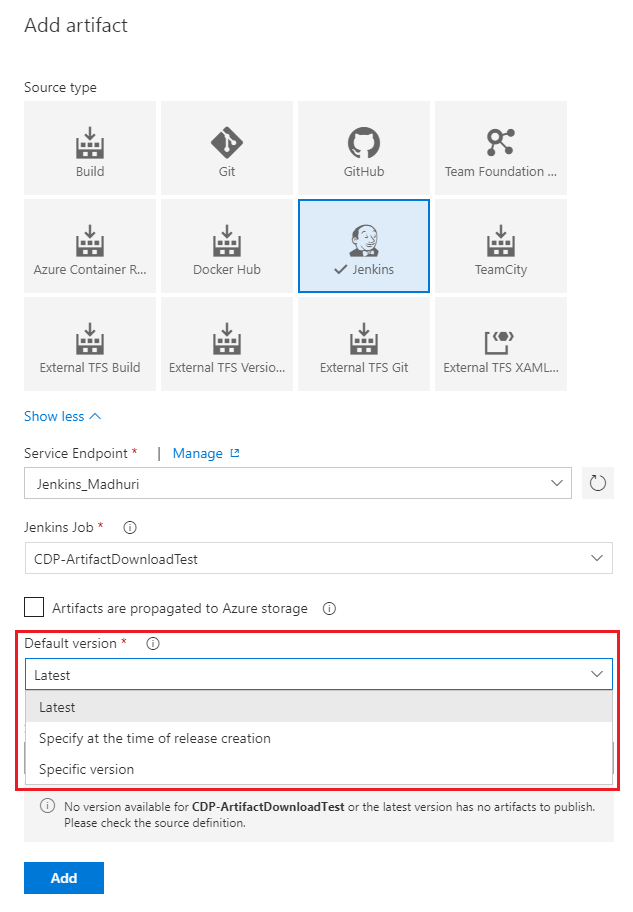Deselect the External TFS Build option
The image size is (633, 912).
click(89, 343)
